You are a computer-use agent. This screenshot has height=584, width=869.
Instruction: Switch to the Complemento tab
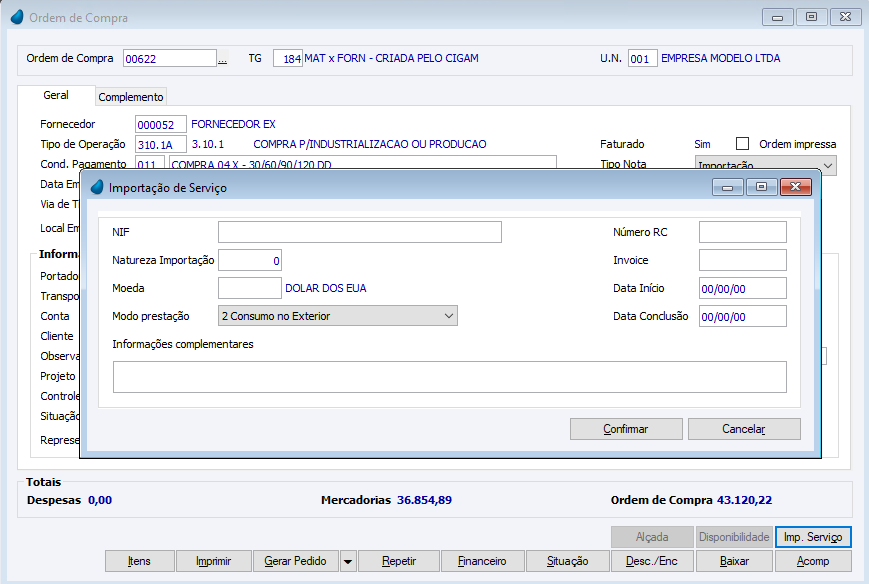click(x=131, y=97)
